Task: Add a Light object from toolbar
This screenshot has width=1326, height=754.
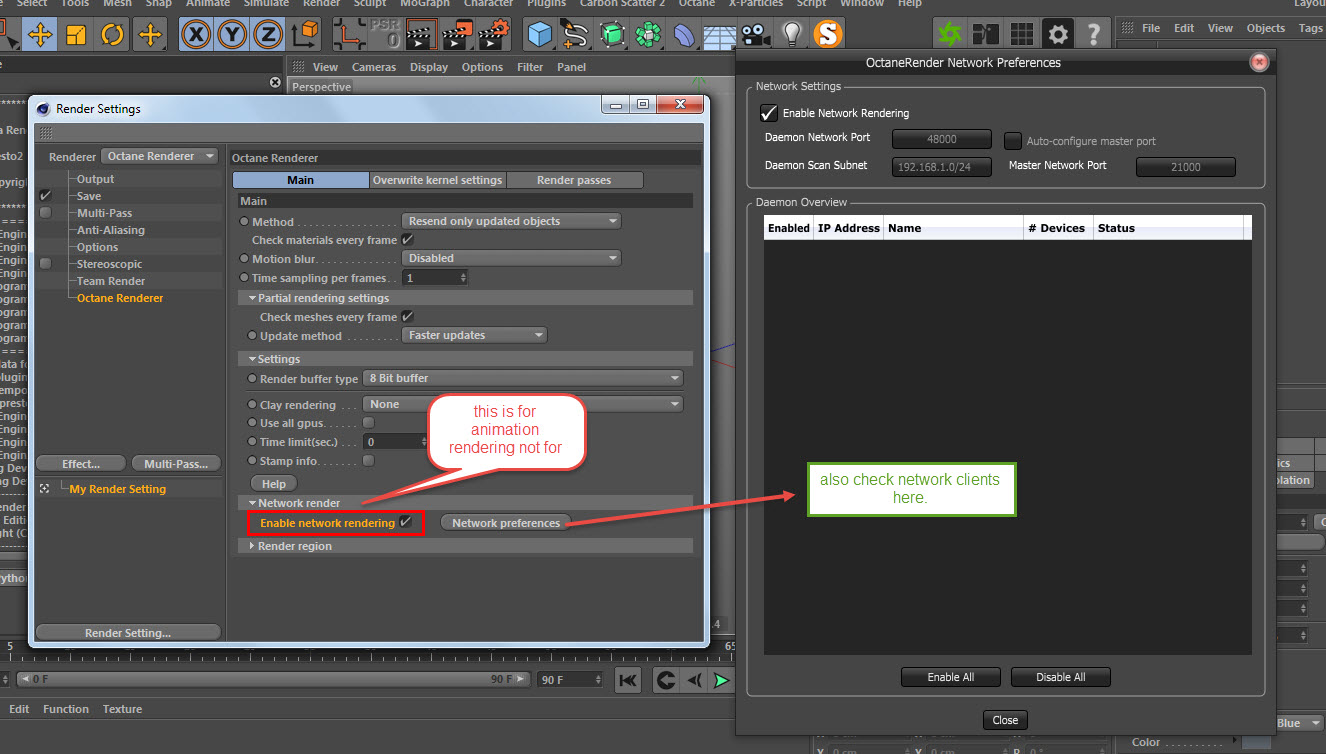Action: click(792, 36)
